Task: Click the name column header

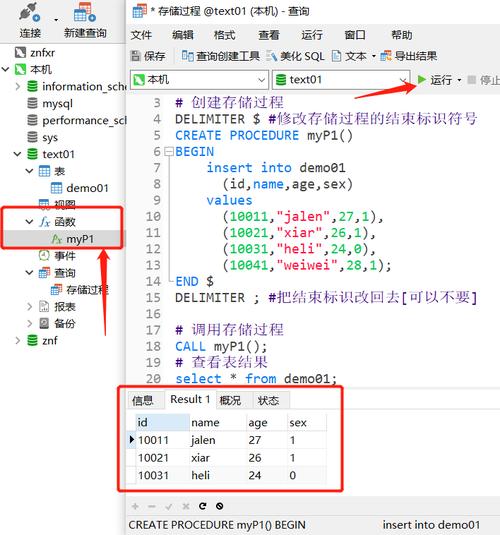Action: click(x=218, y=422)
